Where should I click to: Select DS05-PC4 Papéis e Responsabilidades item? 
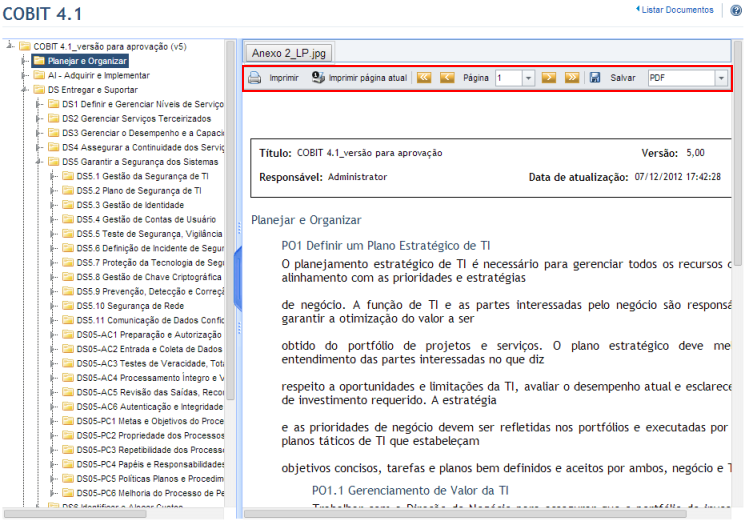[150, 464]
